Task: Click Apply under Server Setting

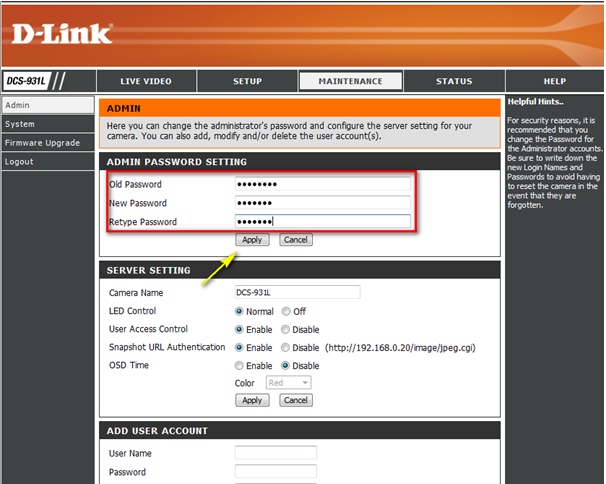Action: (252, 400)
